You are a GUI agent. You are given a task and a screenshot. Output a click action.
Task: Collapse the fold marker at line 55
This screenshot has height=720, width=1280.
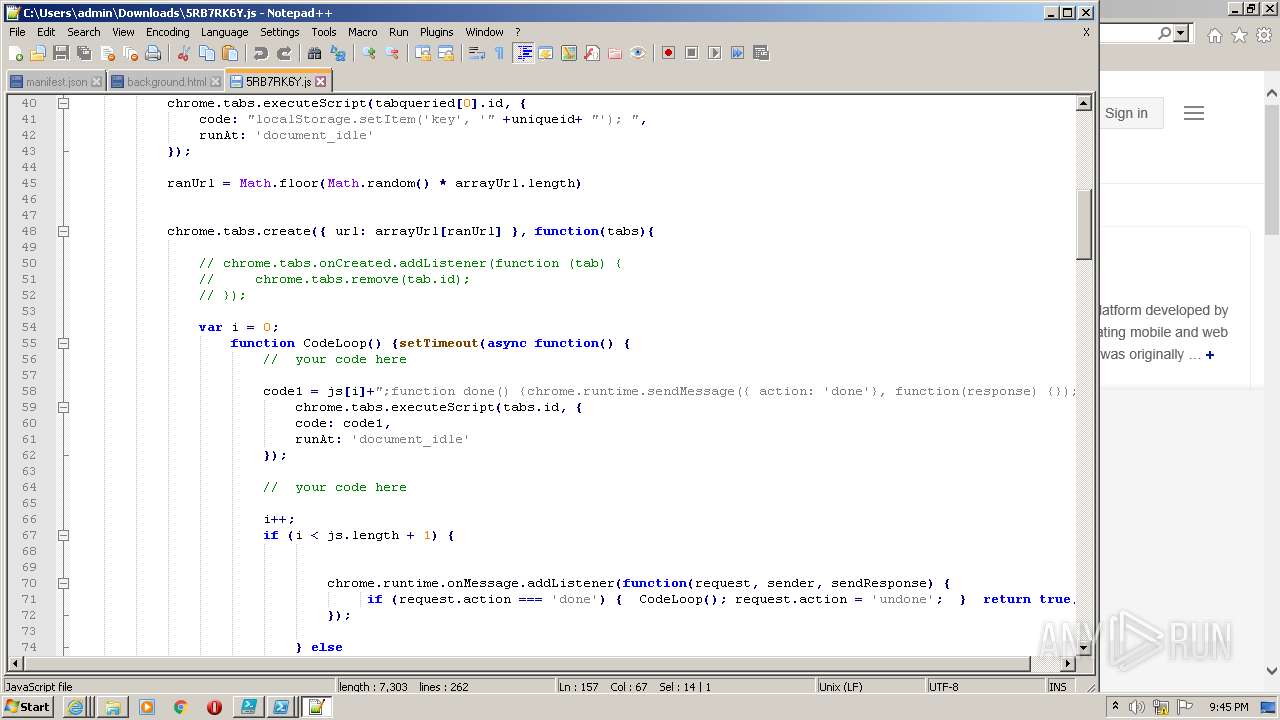tap(63, 343)
